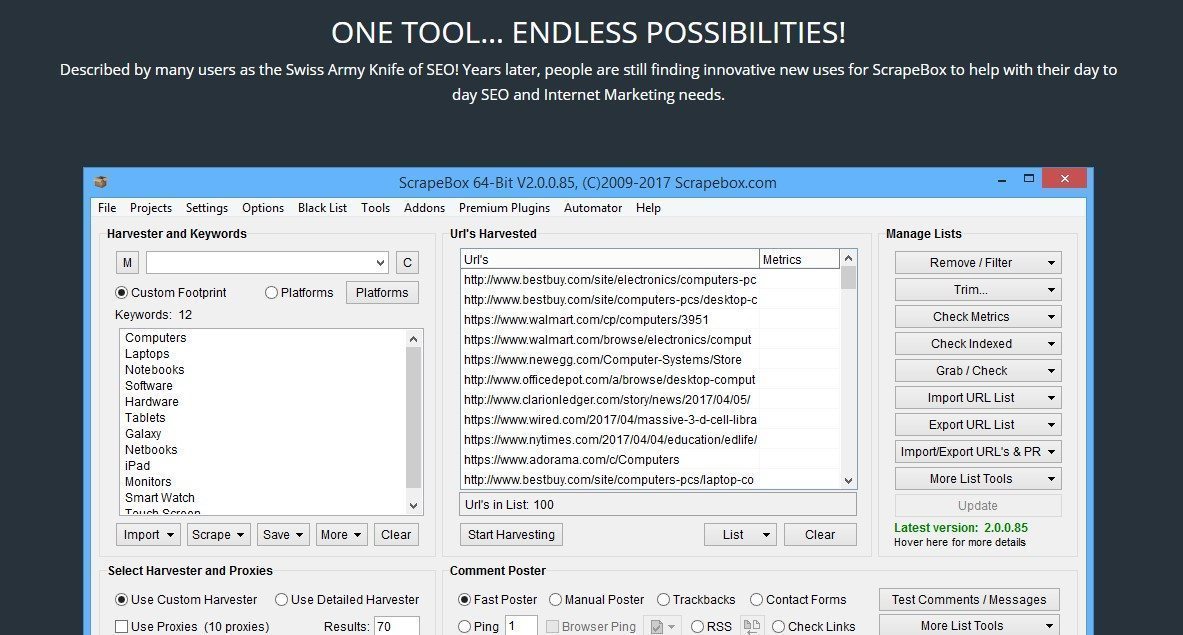Select the newegg.com Computer-Systems URL row

[610, 360]
